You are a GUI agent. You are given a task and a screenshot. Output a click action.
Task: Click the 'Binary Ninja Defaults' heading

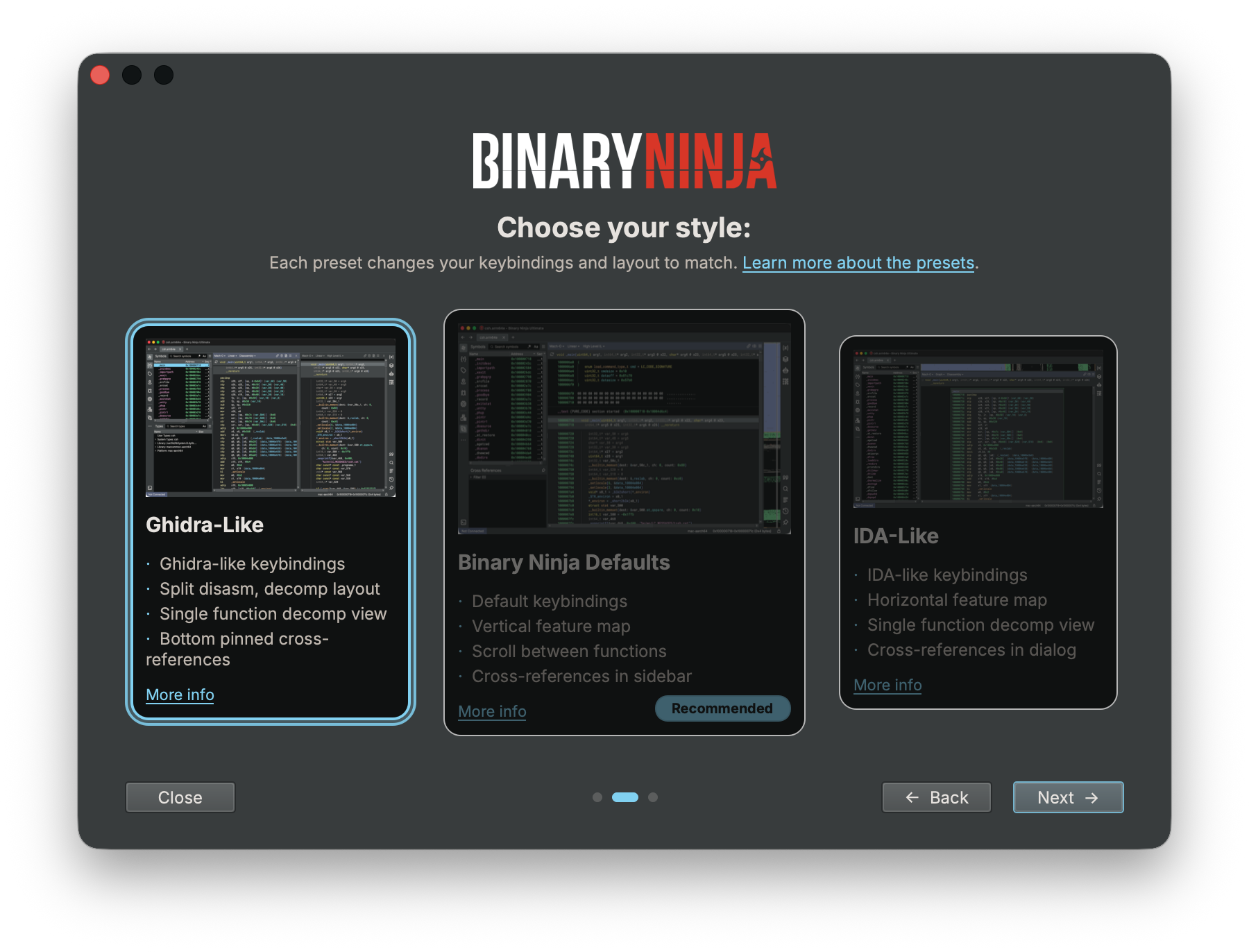564,562
